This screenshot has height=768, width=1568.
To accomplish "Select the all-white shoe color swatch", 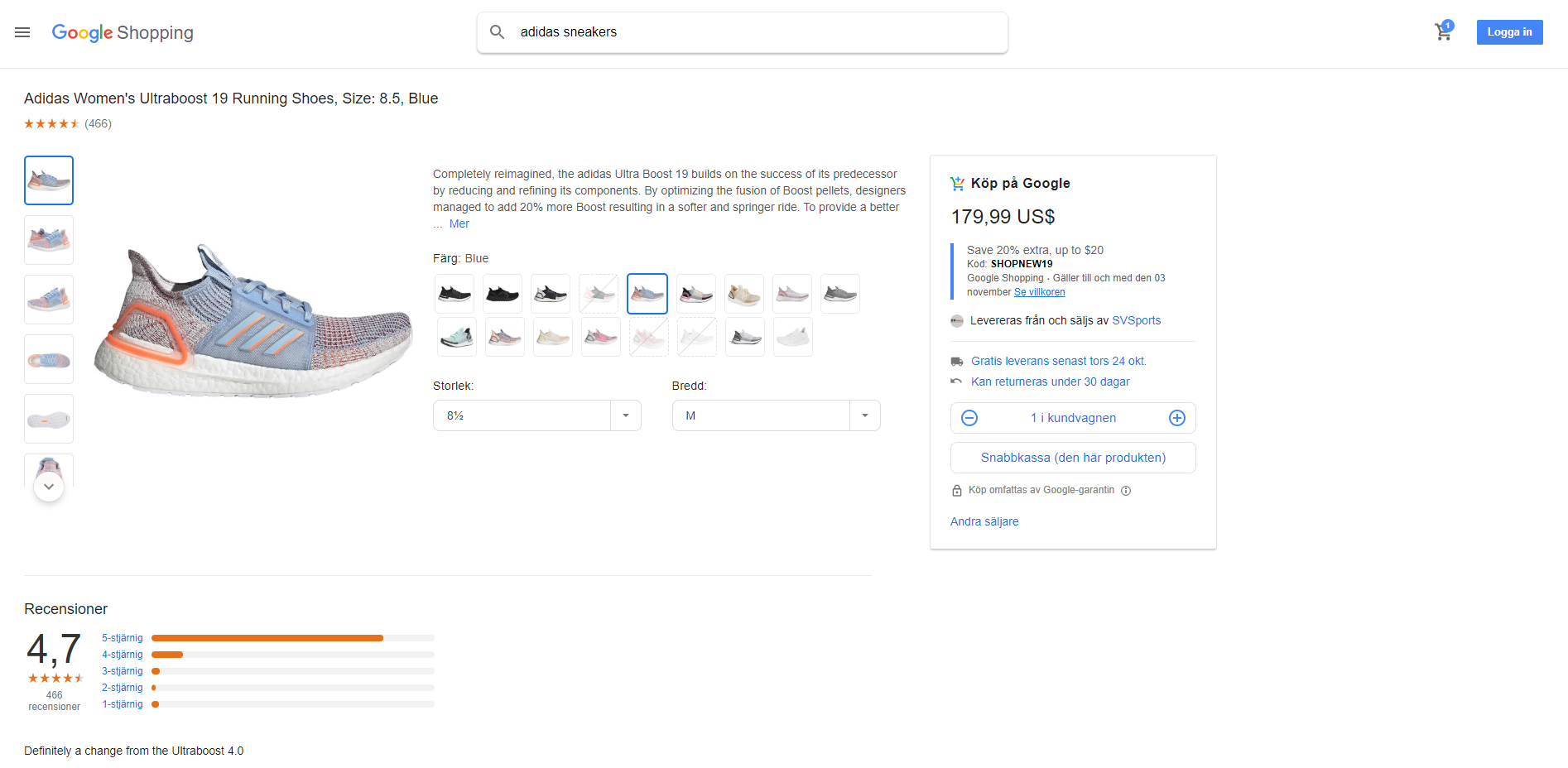I will pos(793,337).
